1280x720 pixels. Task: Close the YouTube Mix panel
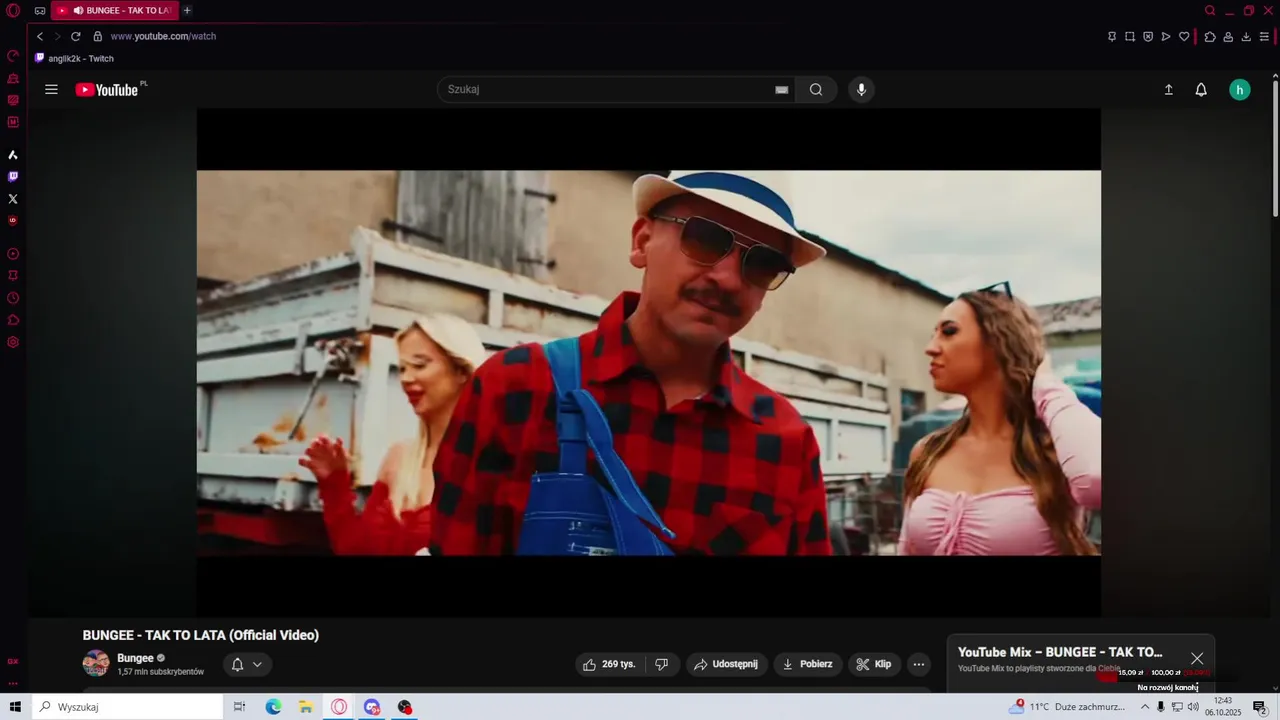click(x=1197, y=658)
